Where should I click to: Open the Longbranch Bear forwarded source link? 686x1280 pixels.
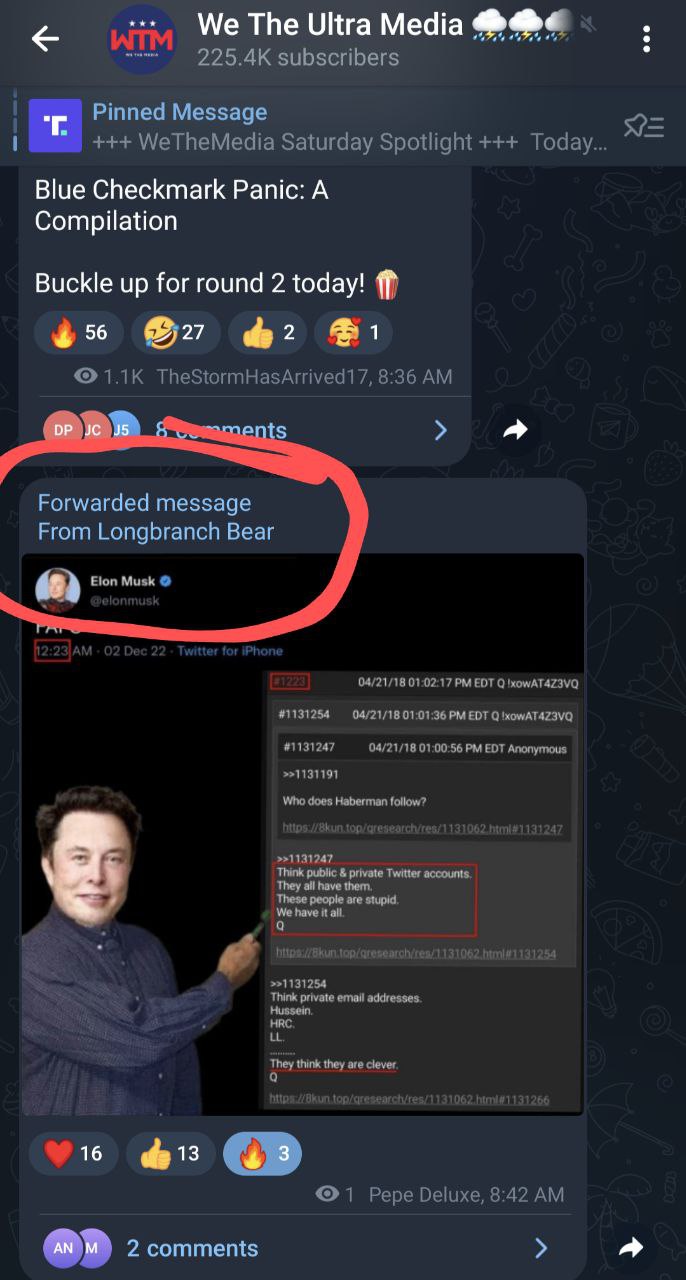pyautogui.click(x=156, y=532)
